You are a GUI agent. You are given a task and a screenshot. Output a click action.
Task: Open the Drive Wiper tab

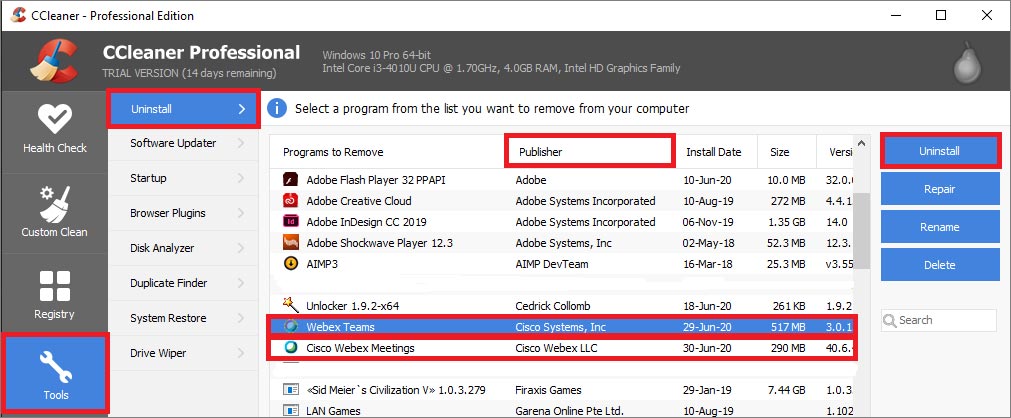[x=184, y=353]
